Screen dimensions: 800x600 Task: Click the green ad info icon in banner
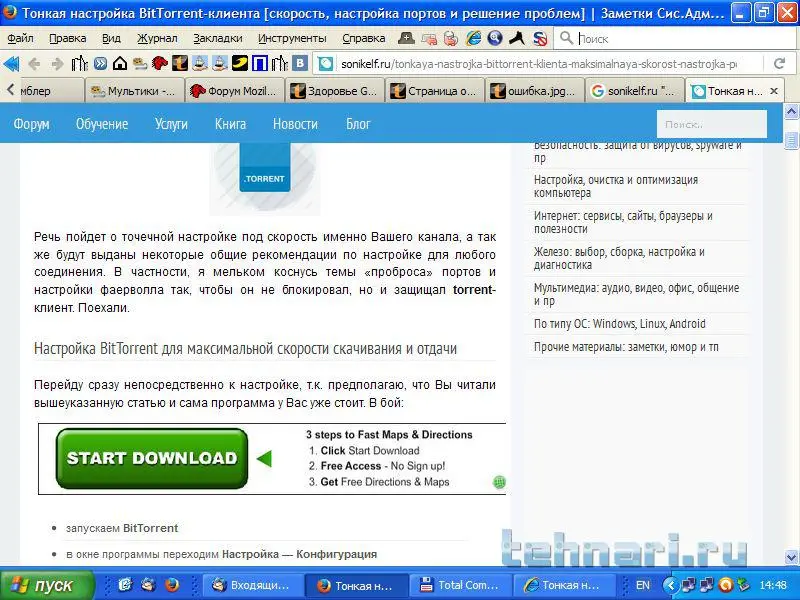[x=499, y=482]
